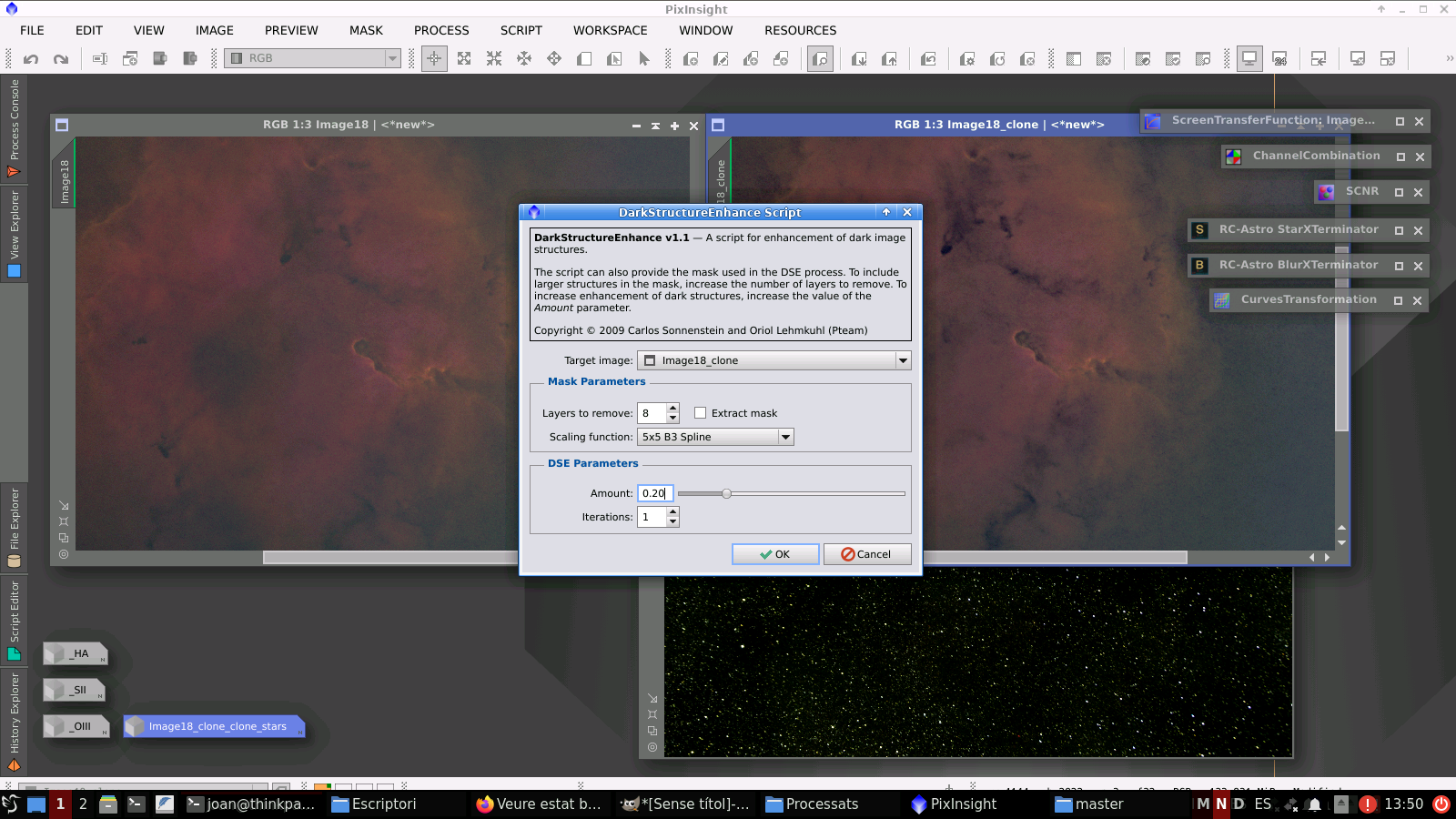
Task: Cancel the DarkStructureEnhance script
Action: (x=866, y=553)
